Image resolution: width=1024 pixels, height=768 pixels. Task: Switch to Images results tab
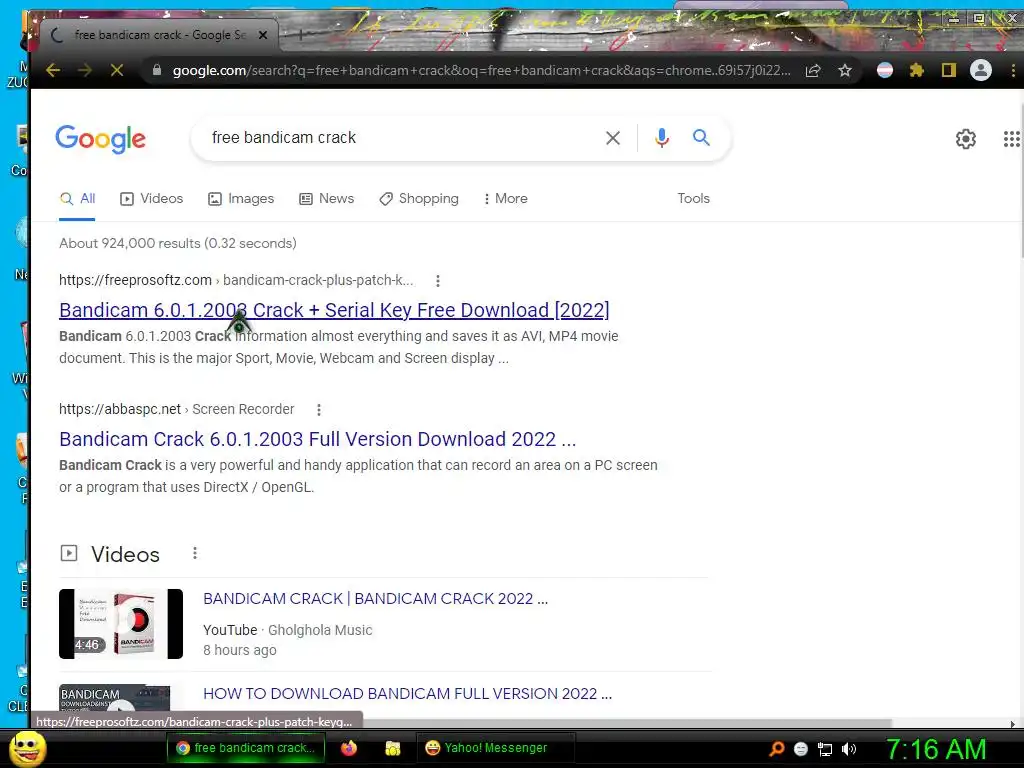[x=241, y=199]
